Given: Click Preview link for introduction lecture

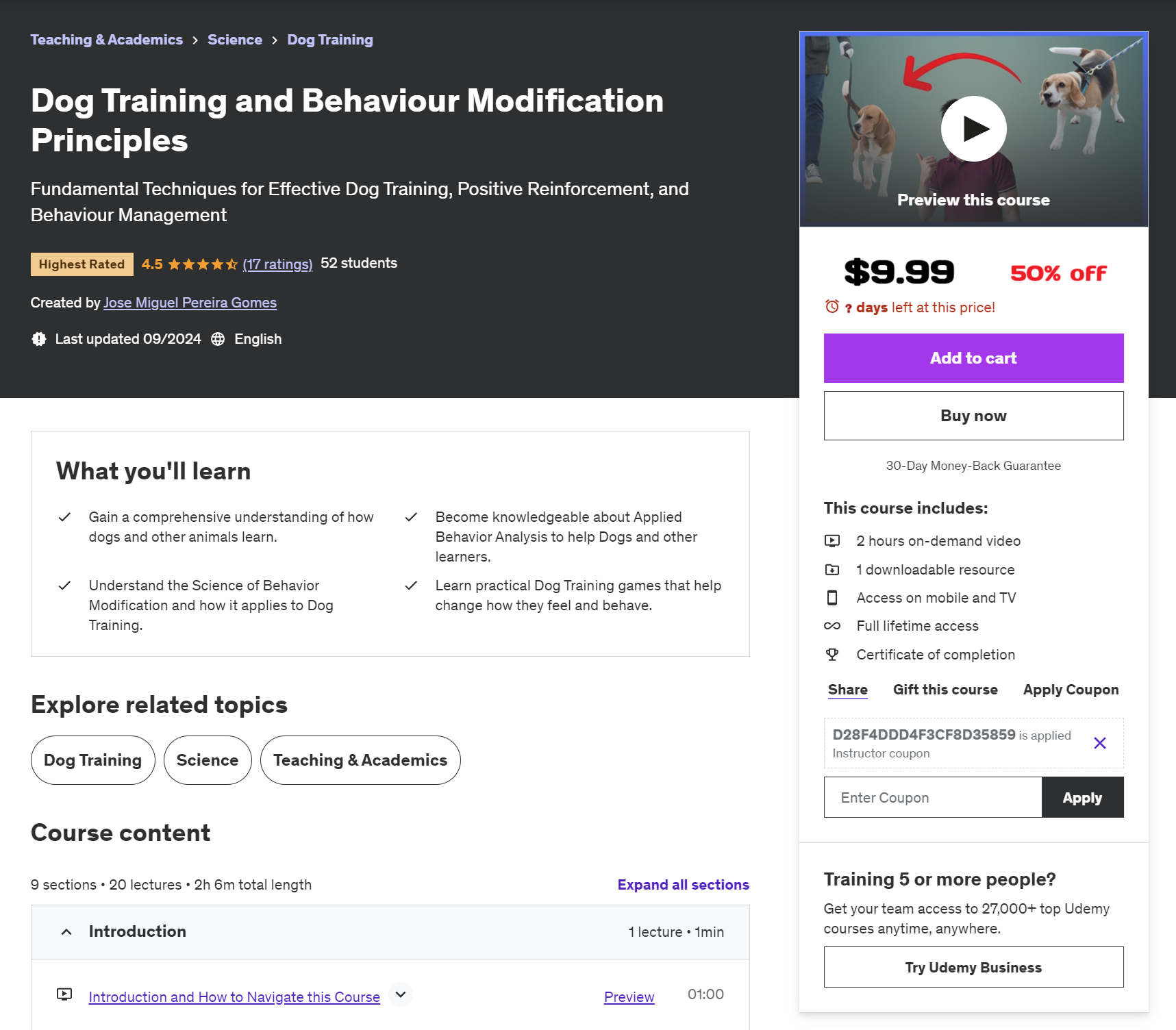Looking at the screenshot, I should pos(629,997).
